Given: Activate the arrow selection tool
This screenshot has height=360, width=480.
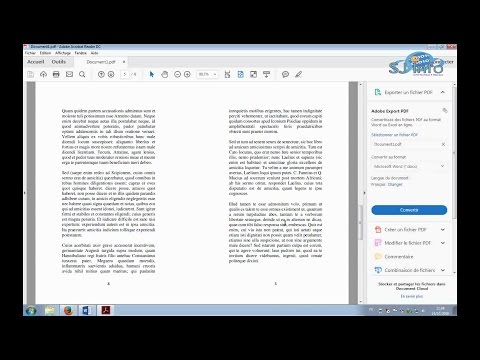Looking at the screenshot, I should (x=152, y=74).
